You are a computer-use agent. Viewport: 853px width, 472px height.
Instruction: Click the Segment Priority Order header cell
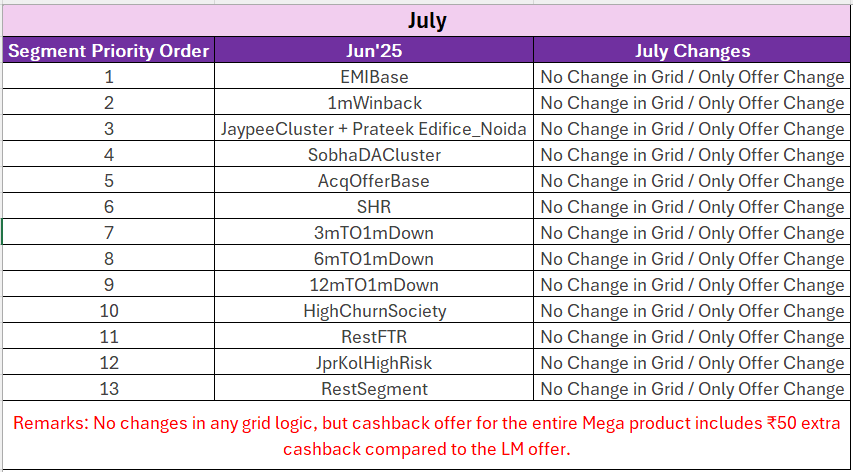tap(109, 51)
